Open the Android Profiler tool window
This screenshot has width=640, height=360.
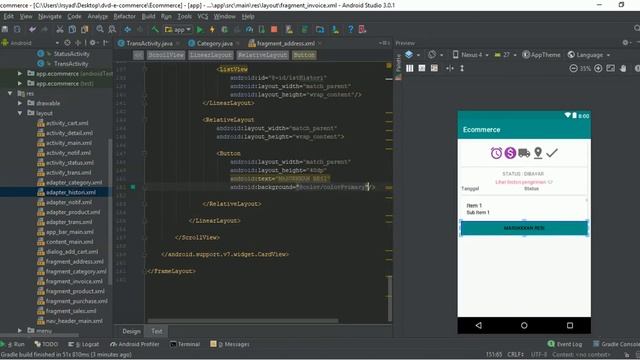pyautogui.click(x=135, y=344)
